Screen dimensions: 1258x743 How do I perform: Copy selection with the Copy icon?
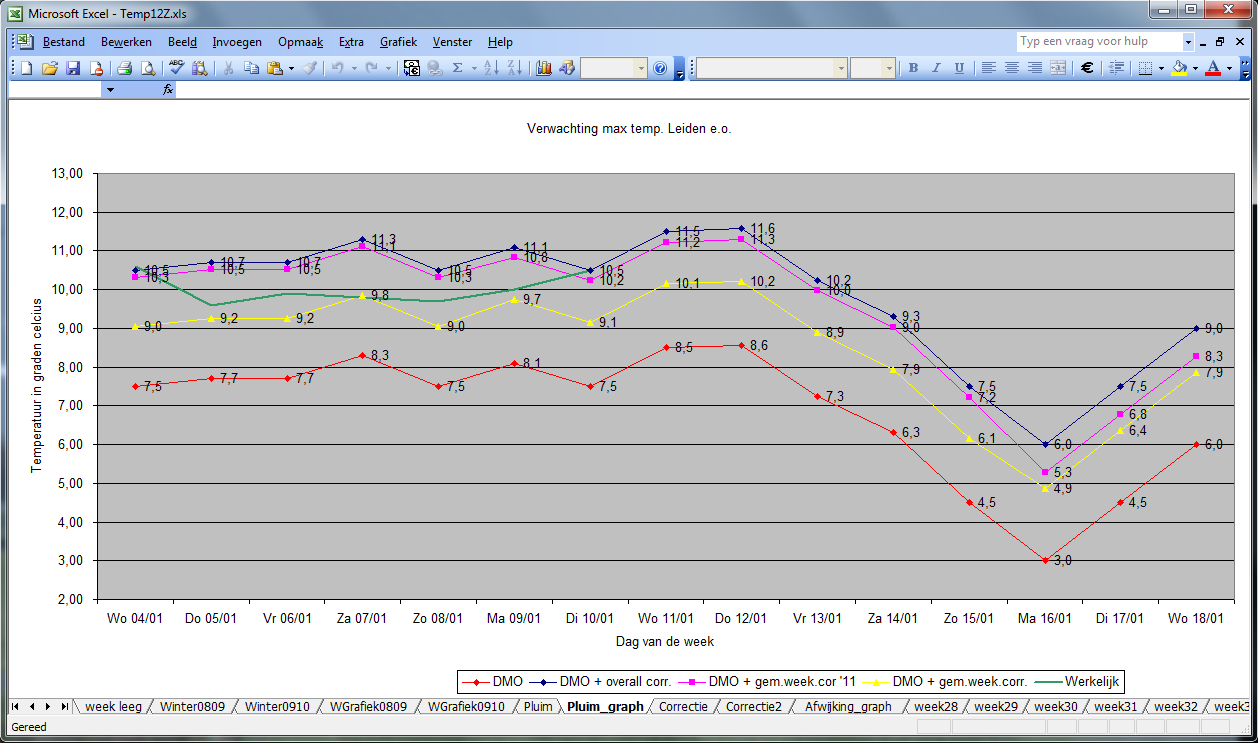pos(251,68)
